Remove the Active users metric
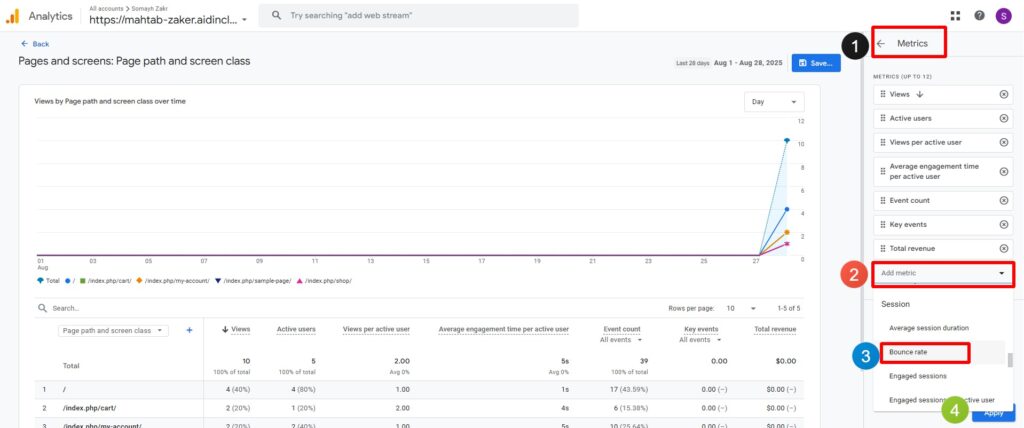1024x428 pixels. (1004, 118)
